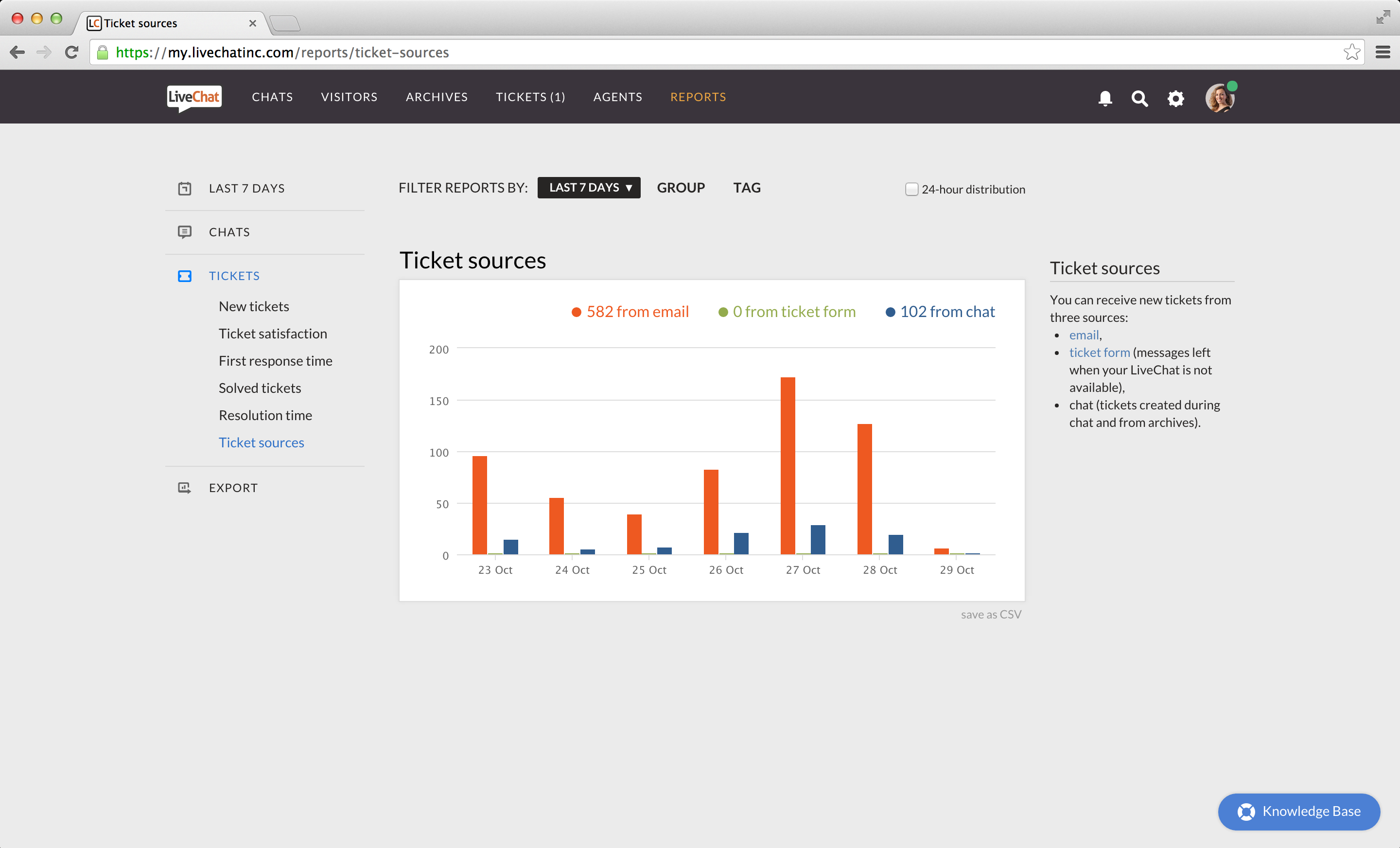This screenshot has height=848, width=1400.
Task: Click the export icon next to EXPORT
Action: [x=184, y=487]
